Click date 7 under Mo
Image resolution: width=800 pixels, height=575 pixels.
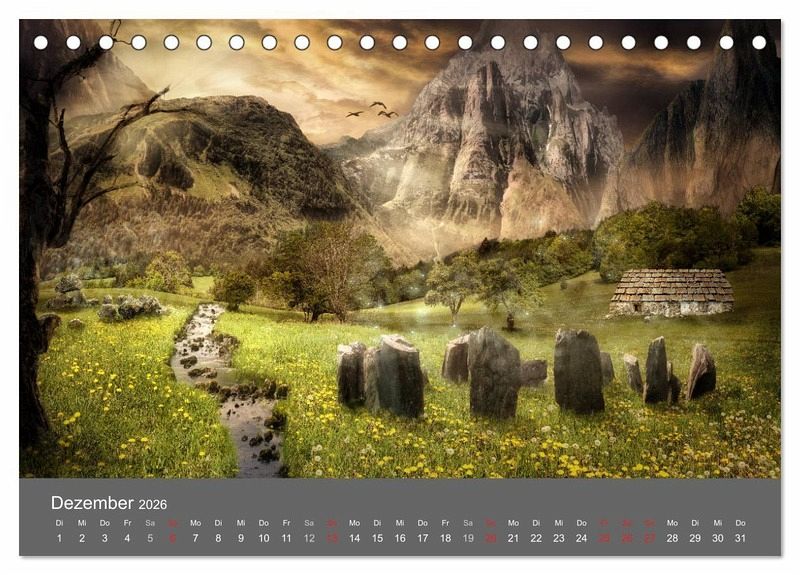(195, 538)
